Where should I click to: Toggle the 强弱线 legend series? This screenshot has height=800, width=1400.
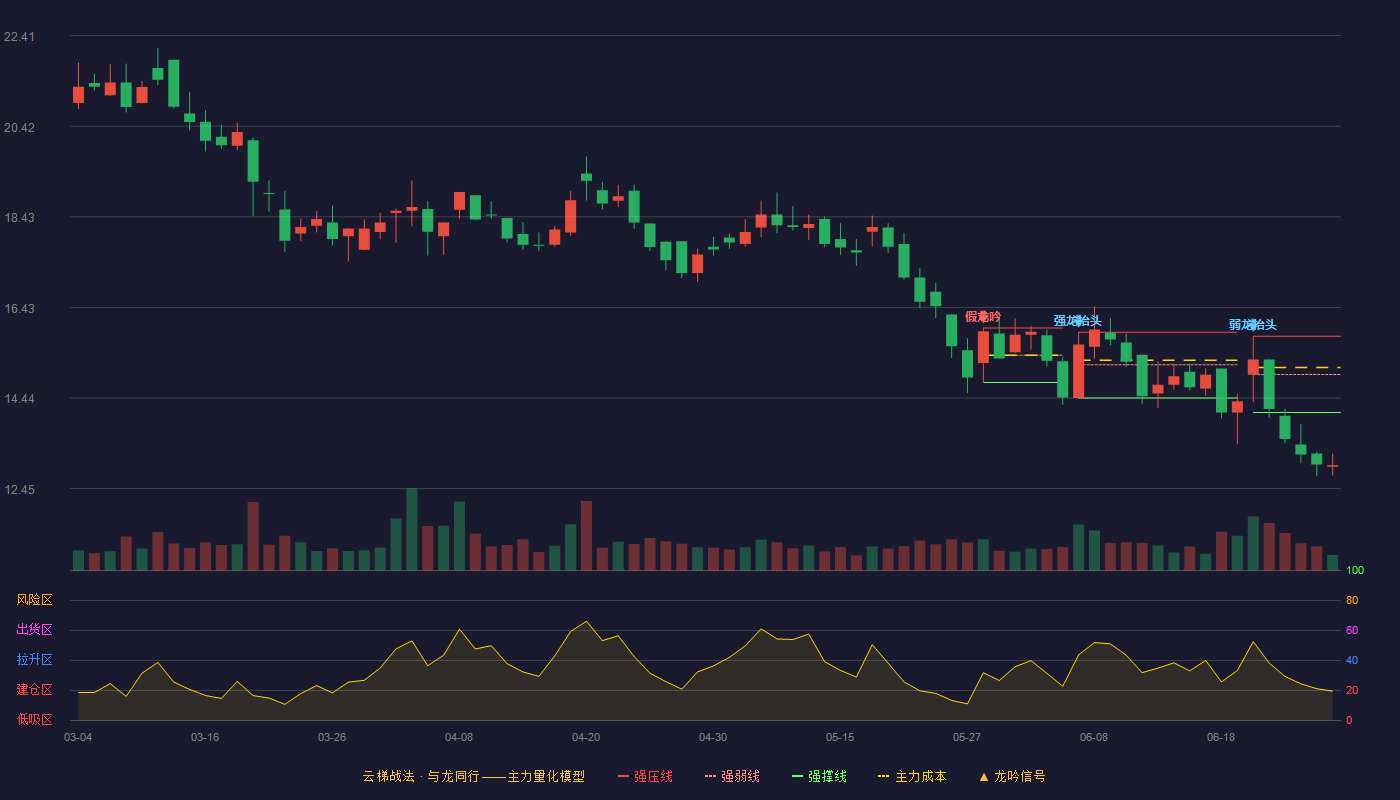coord(732,776)
